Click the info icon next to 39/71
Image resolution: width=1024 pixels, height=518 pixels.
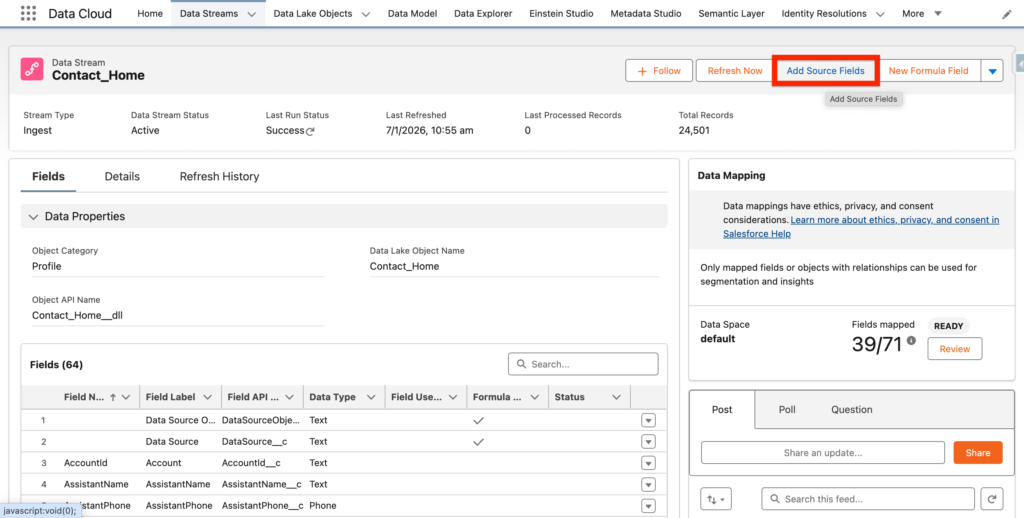click(x=911, y=341)
